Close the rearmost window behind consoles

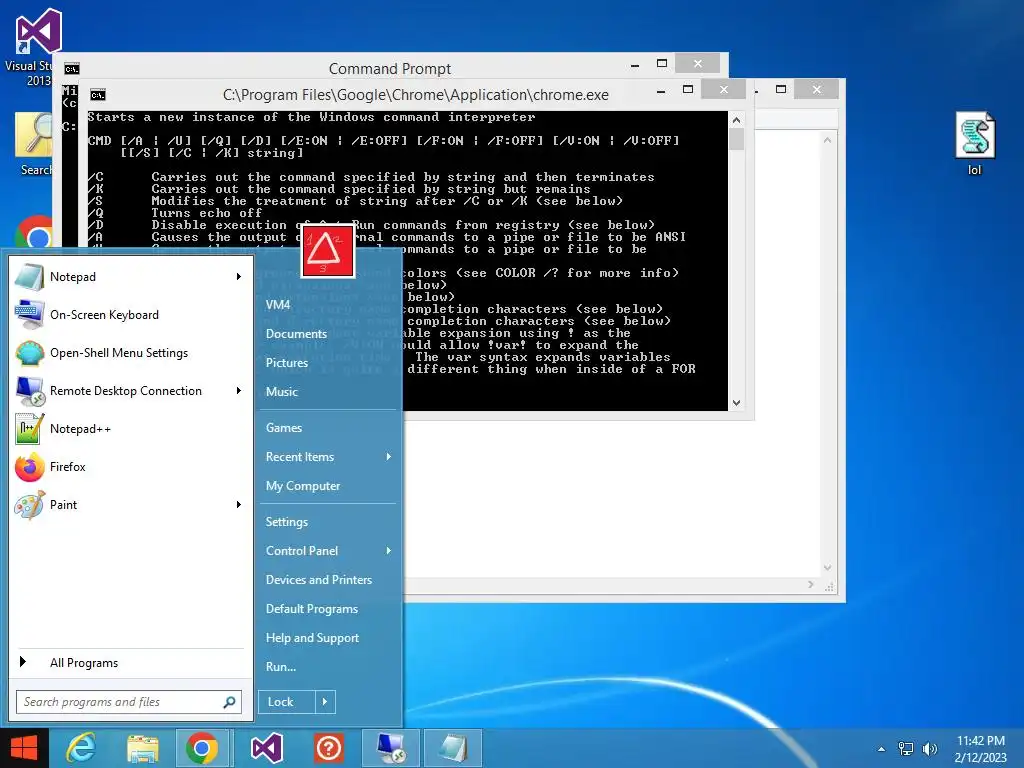point(817,89)
